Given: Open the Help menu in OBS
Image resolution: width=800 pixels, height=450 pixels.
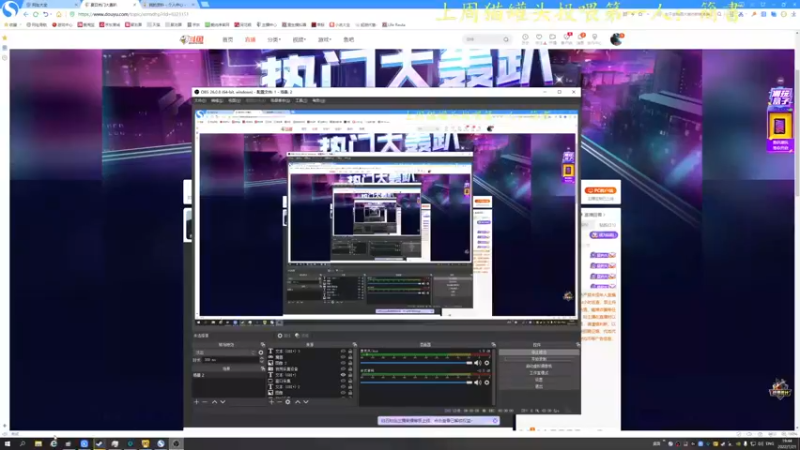Looking at the screenshot, I should [x=318, y=101].
